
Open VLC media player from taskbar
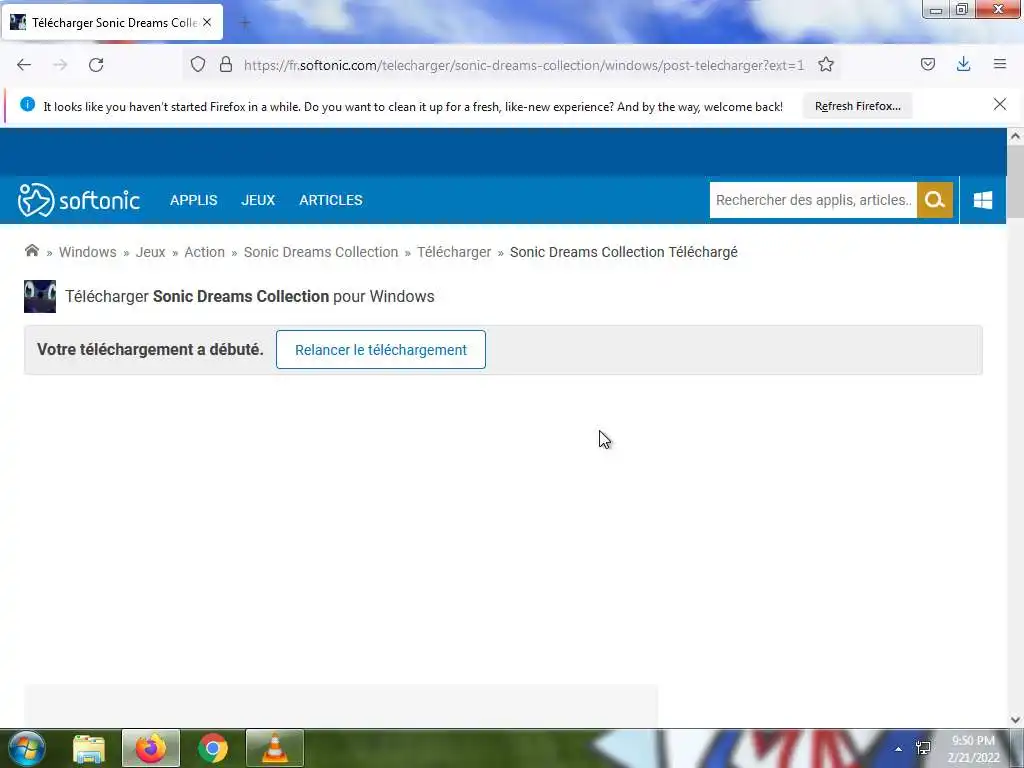tap(275, 748)
